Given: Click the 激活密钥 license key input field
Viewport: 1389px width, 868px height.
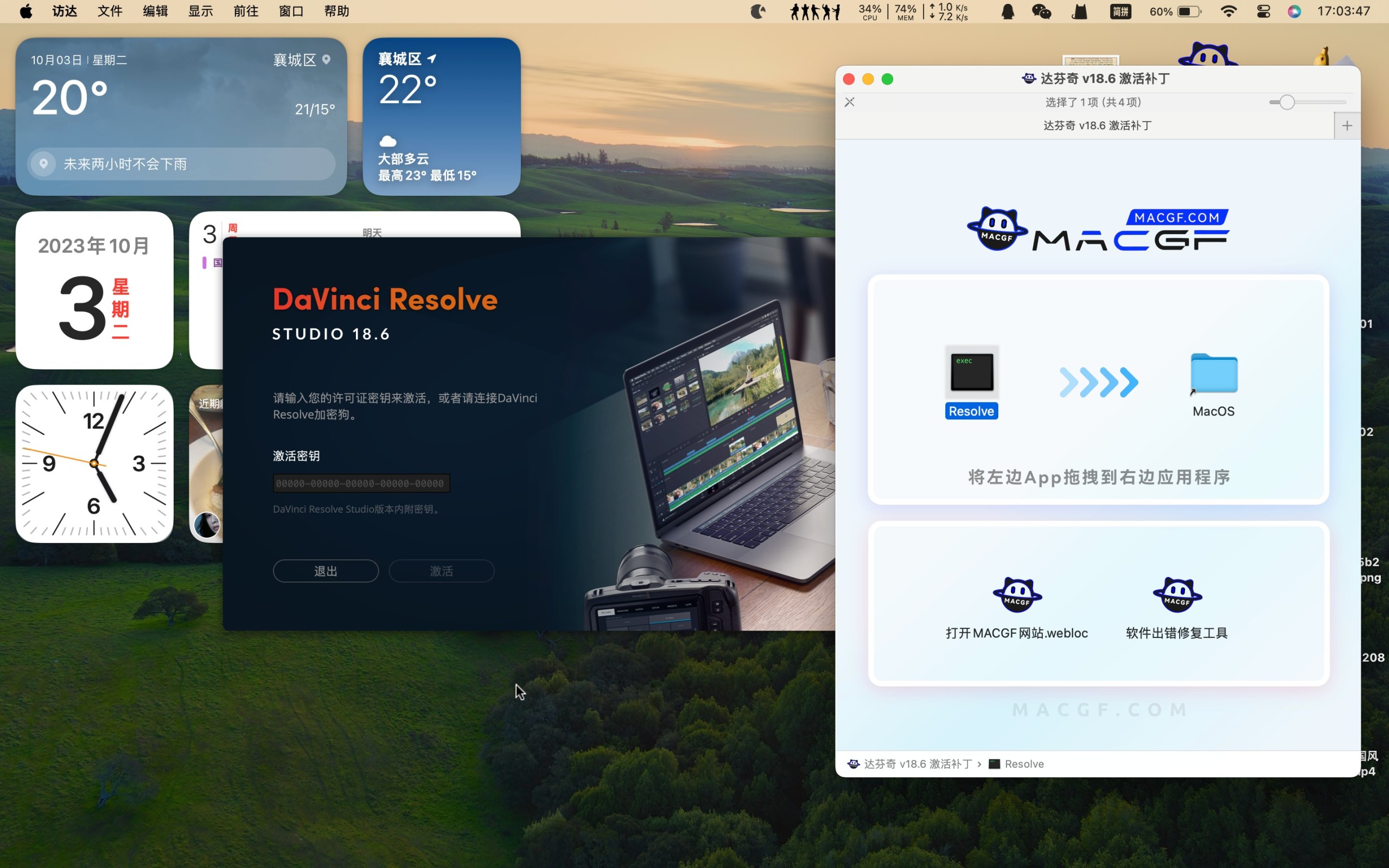Looking at the screenshot, I should pos(361,483).
